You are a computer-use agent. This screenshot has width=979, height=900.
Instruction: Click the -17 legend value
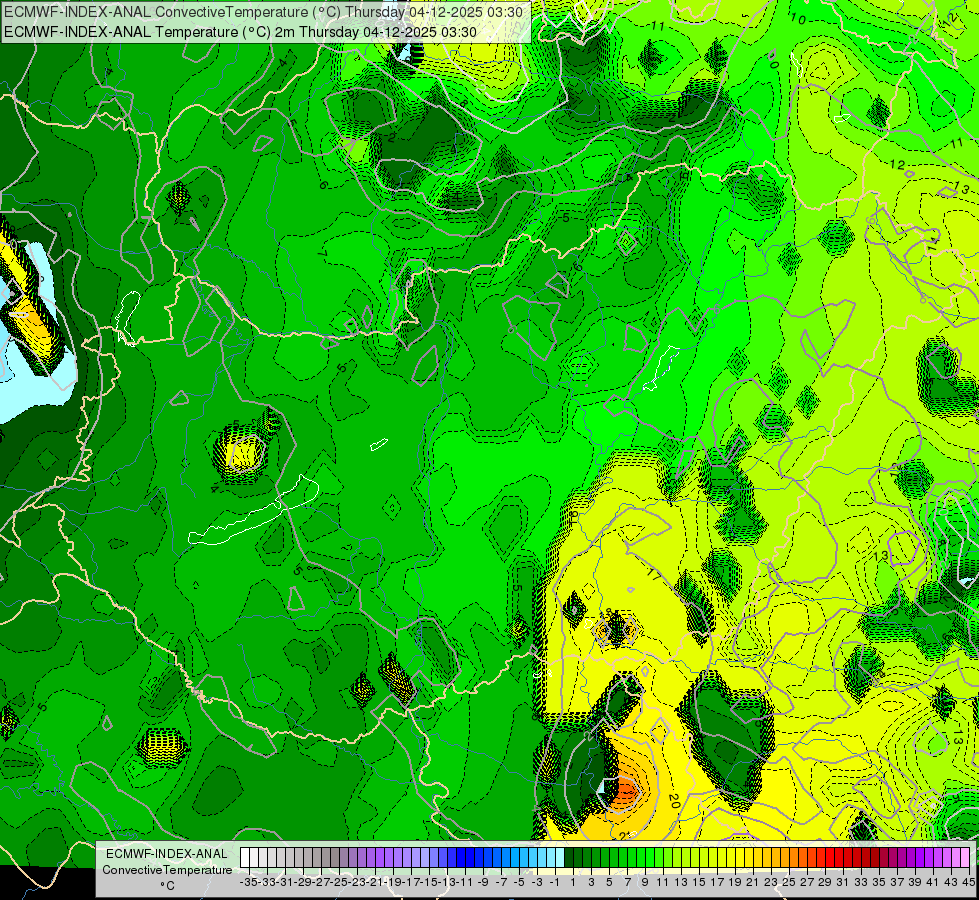point(412,883)
